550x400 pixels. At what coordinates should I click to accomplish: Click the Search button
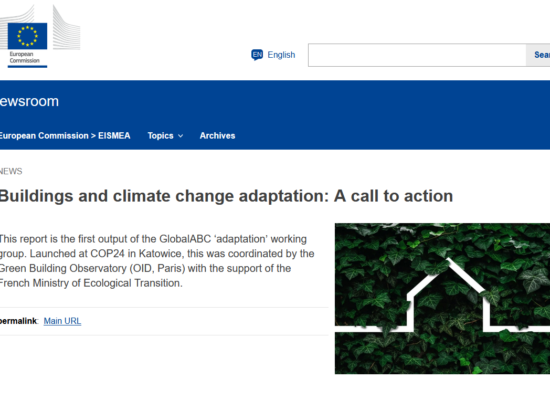click(538, 55)
